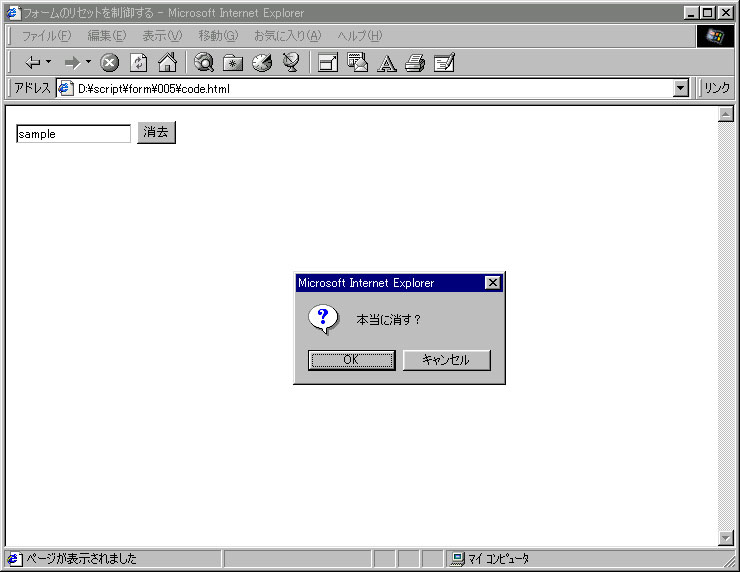Screen dimensions: 740x572
Task: Toggle the Fullscreen toolbar icon
Action: 328,62
